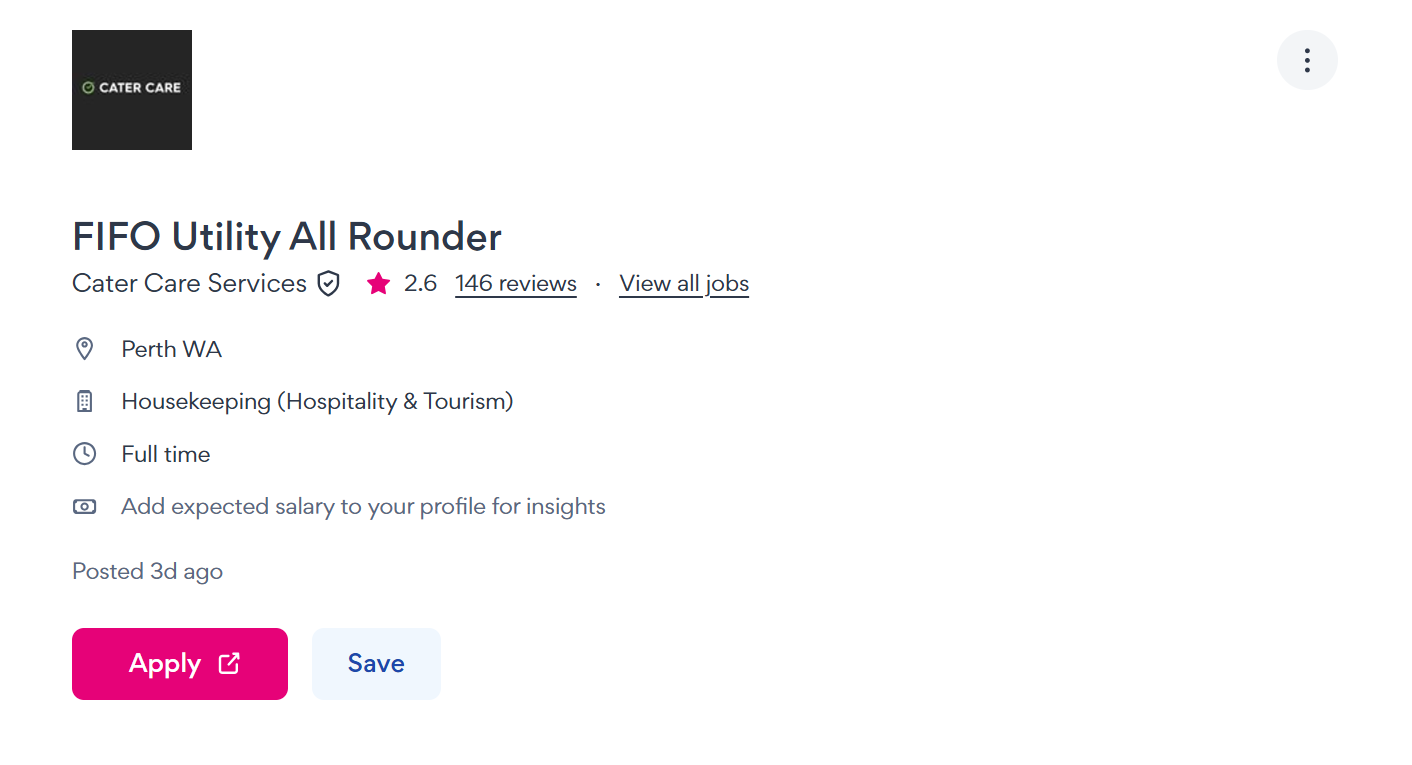Click the external link icon on Apply
Image resolution: width=1412 pixels, height=765 pixels.
[229, 663]
